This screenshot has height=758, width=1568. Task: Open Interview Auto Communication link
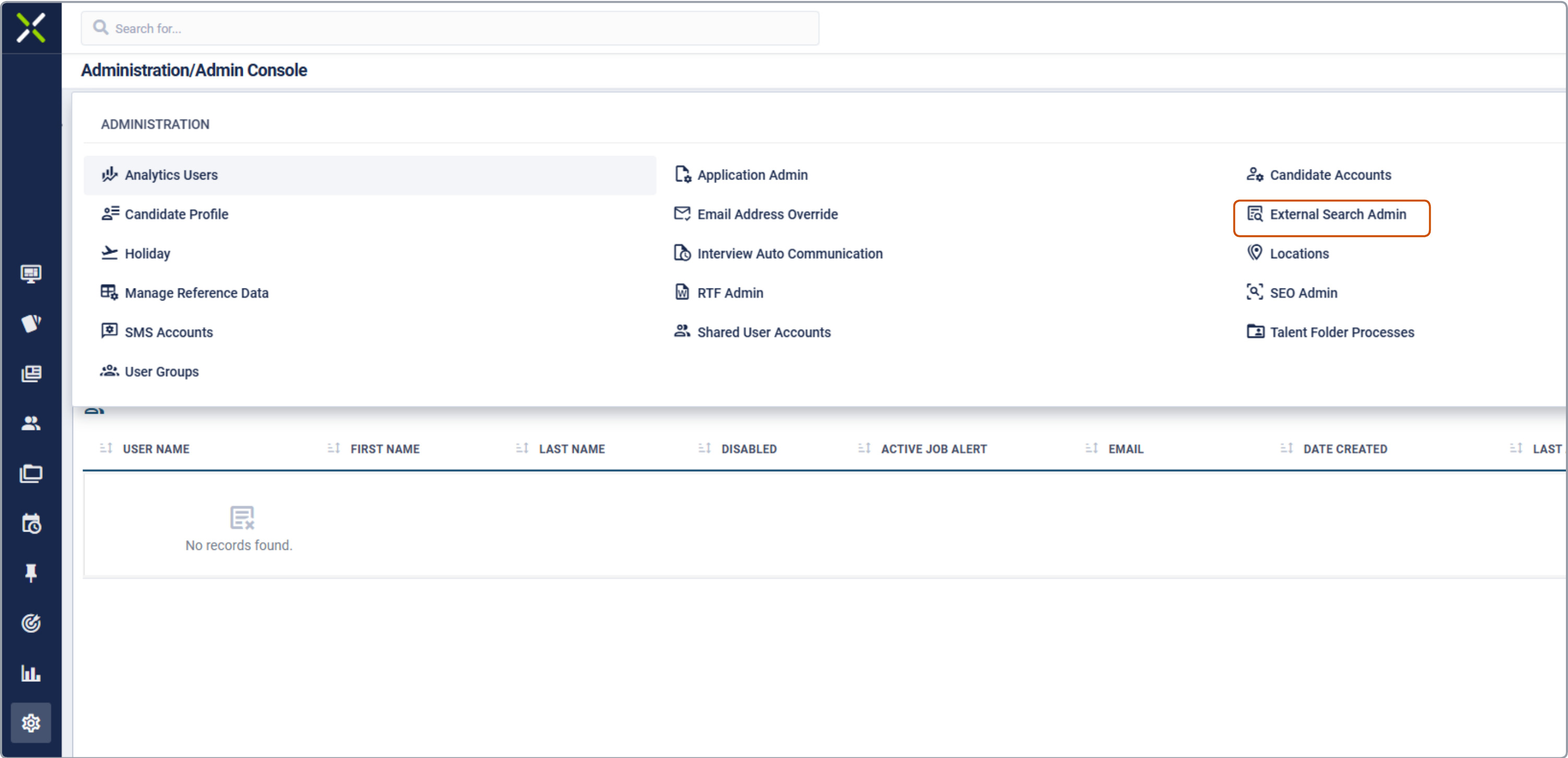click(789, 254)
